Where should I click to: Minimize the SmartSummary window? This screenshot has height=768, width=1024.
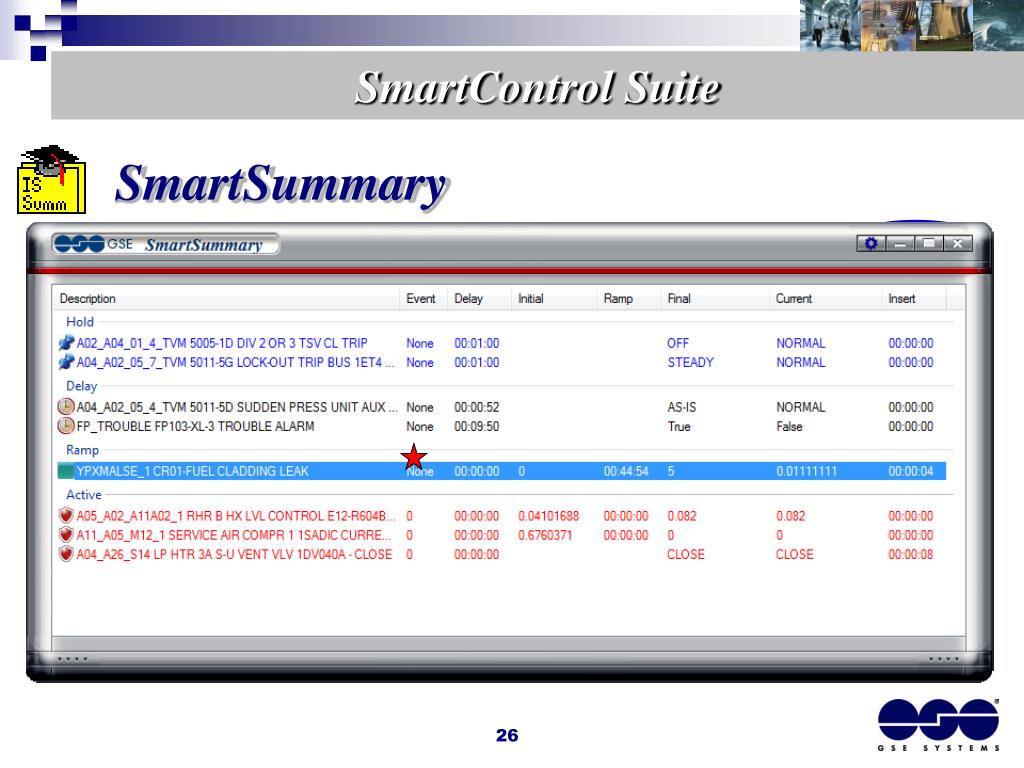coord(900,244)
